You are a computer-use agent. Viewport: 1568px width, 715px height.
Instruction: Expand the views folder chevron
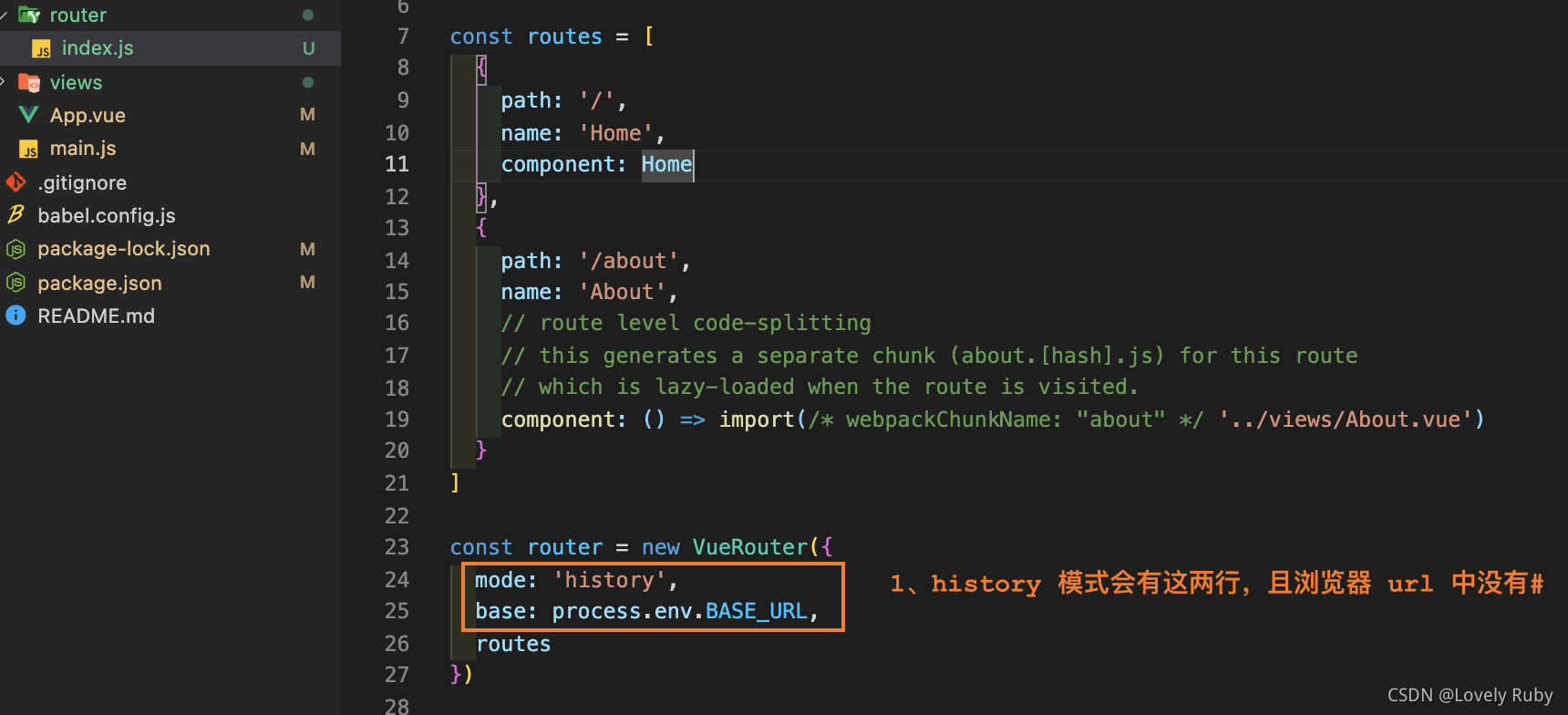click(4, 82)
